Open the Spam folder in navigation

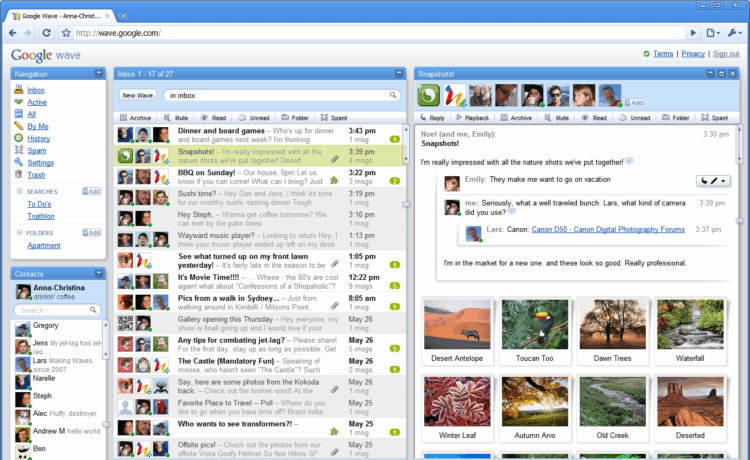click(37, 151)
